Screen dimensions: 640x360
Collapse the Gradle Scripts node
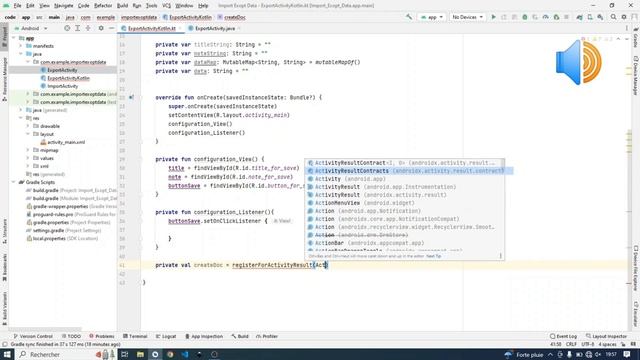click(x=14, y=182)
